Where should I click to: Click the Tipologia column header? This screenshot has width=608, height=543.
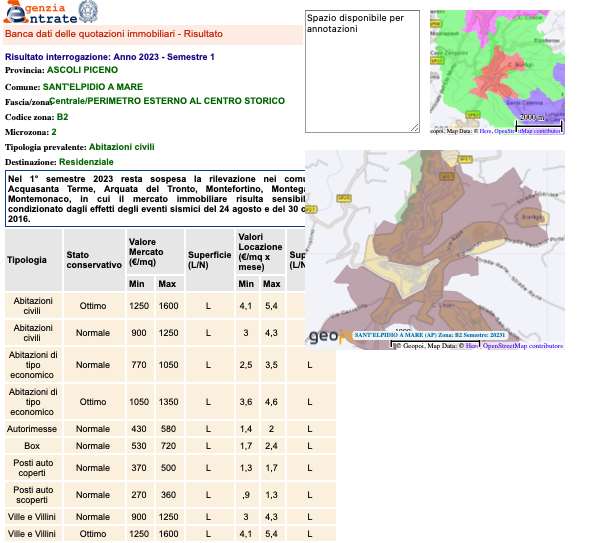[27, 259]
